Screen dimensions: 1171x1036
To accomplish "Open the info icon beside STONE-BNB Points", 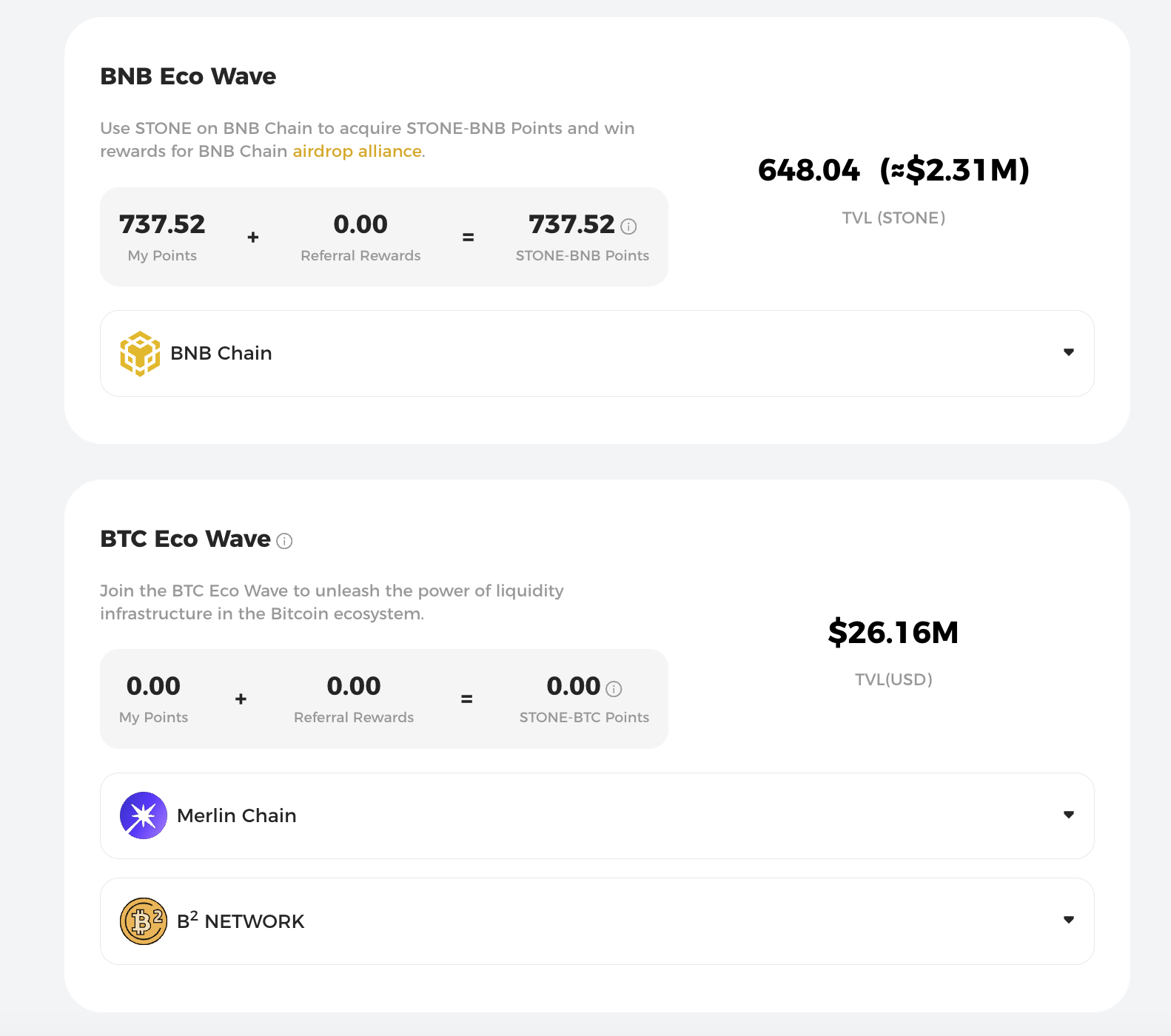I will (628, 226).
